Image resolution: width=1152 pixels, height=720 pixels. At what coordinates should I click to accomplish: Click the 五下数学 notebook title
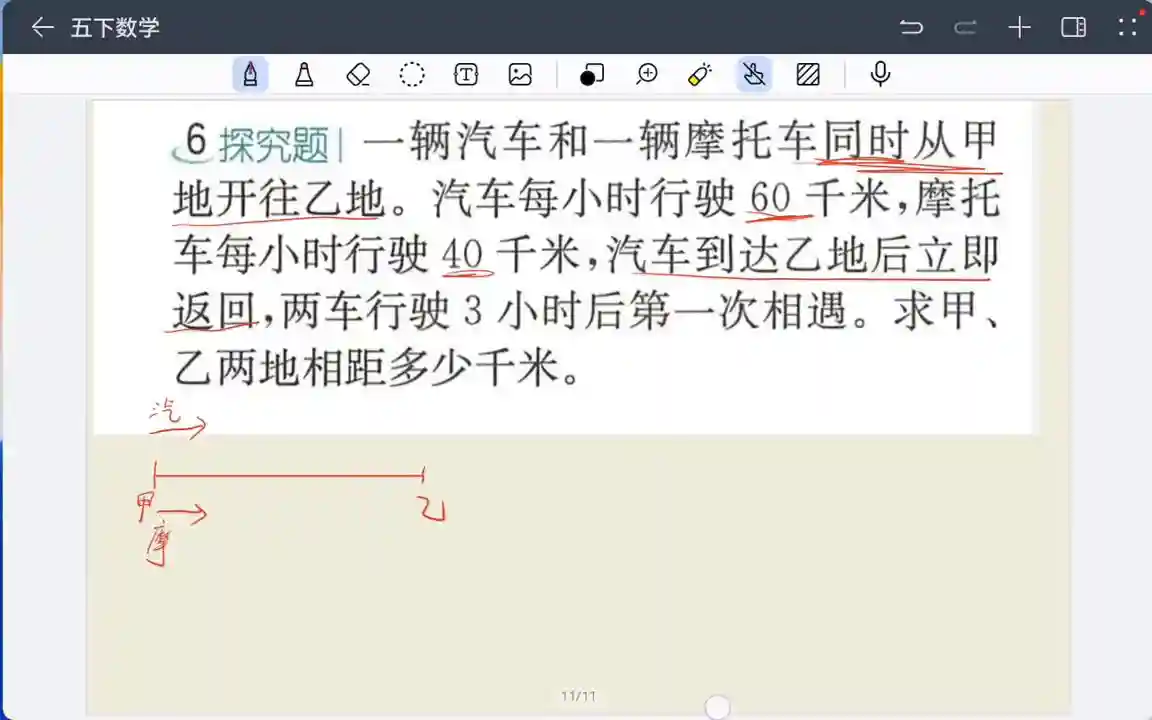tap(115, 27)
